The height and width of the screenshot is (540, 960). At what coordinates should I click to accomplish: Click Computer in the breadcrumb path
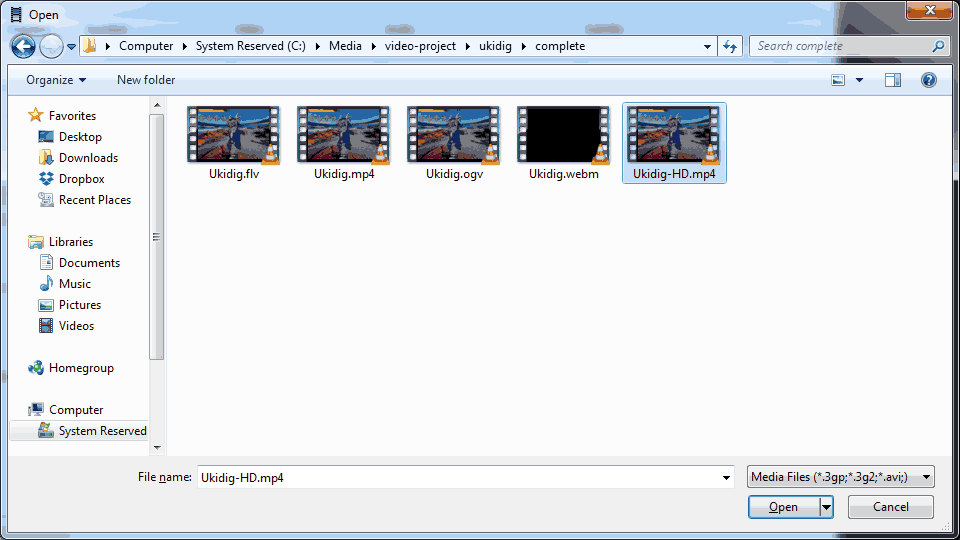tap(146, 46)
